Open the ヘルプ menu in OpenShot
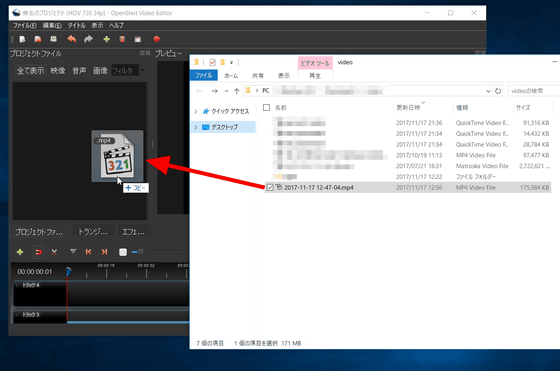Viewport: 560px width, 371px height. [116, 25]
